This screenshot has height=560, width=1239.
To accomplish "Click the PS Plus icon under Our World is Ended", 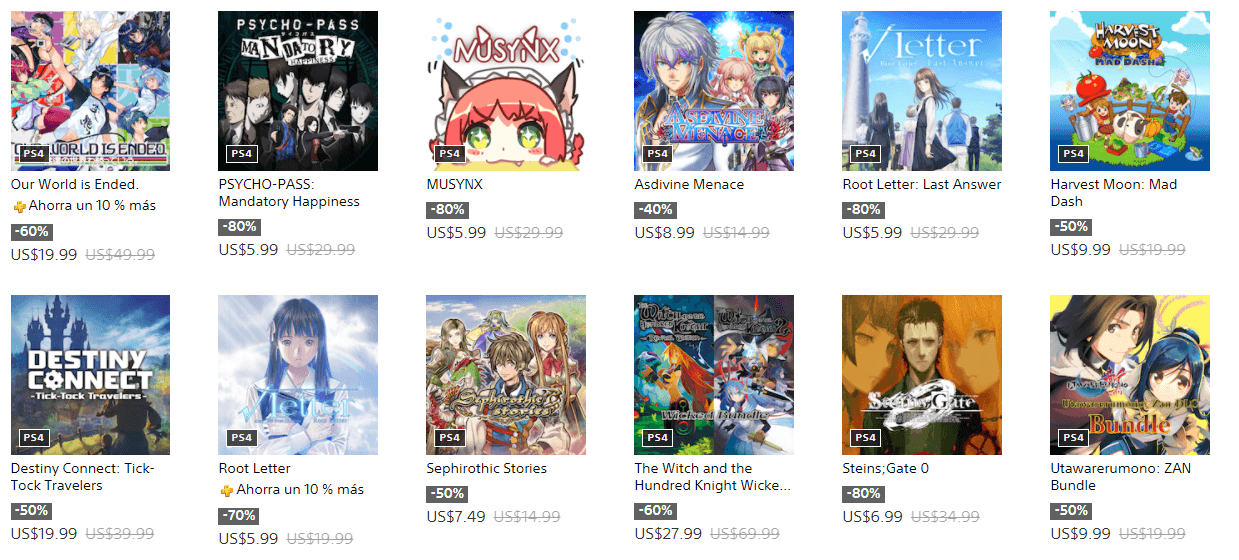I will (19, 207).
